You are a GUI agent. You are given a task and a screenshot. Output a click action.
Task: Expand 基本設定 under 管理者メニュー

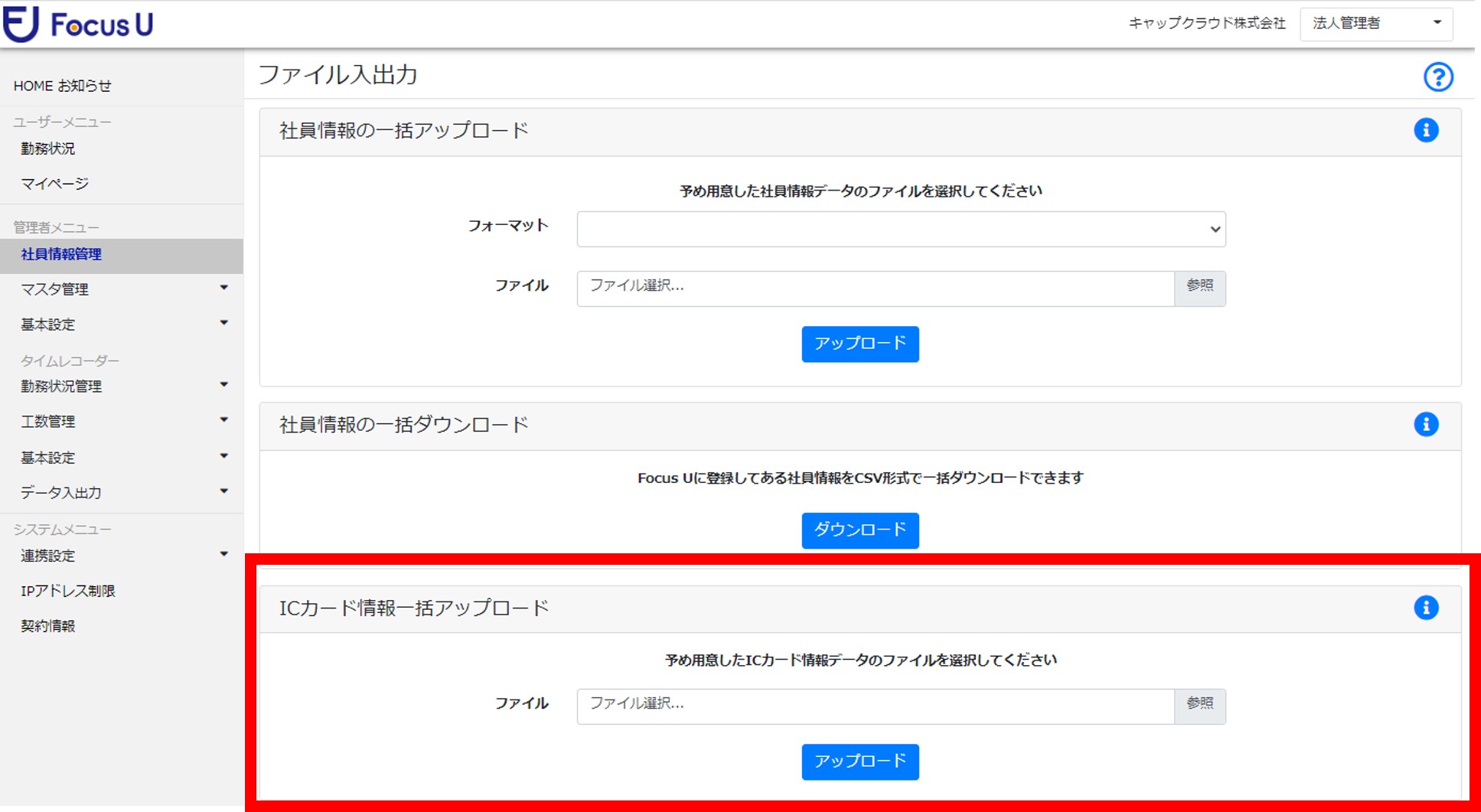coord(223,323)
